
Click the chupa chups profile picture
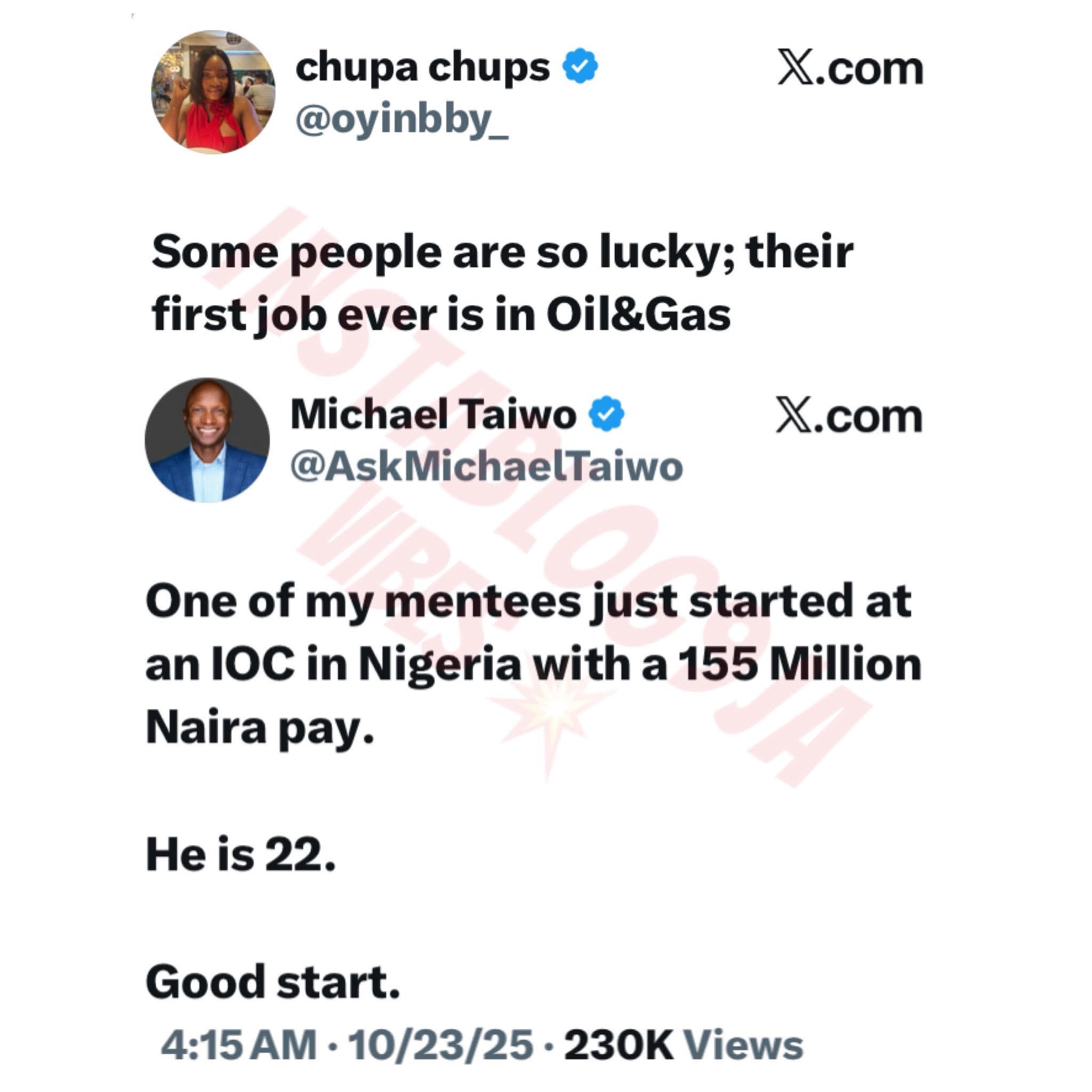(213, 92)
